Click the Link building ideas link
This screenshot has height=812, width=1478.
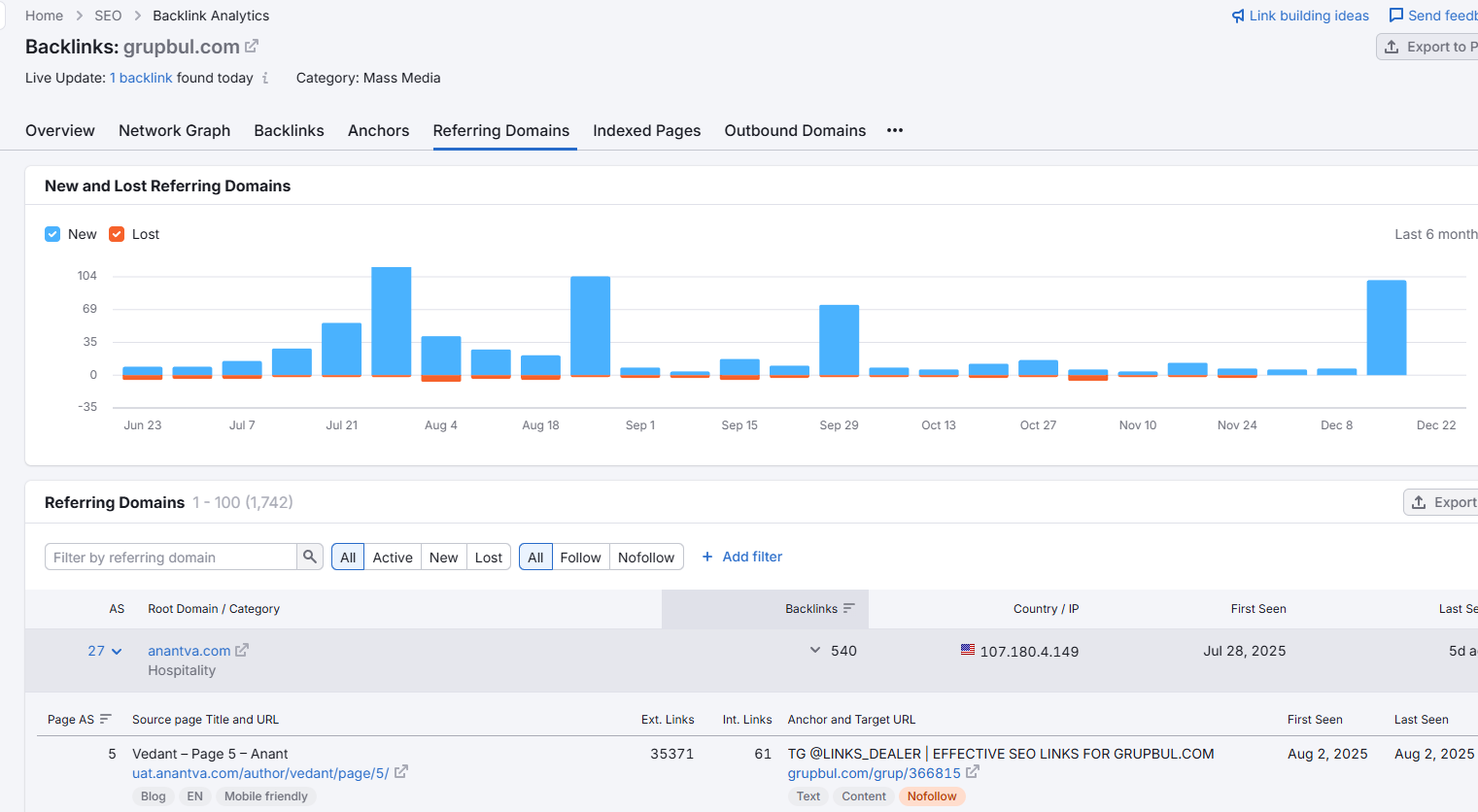pos(1300,16)
